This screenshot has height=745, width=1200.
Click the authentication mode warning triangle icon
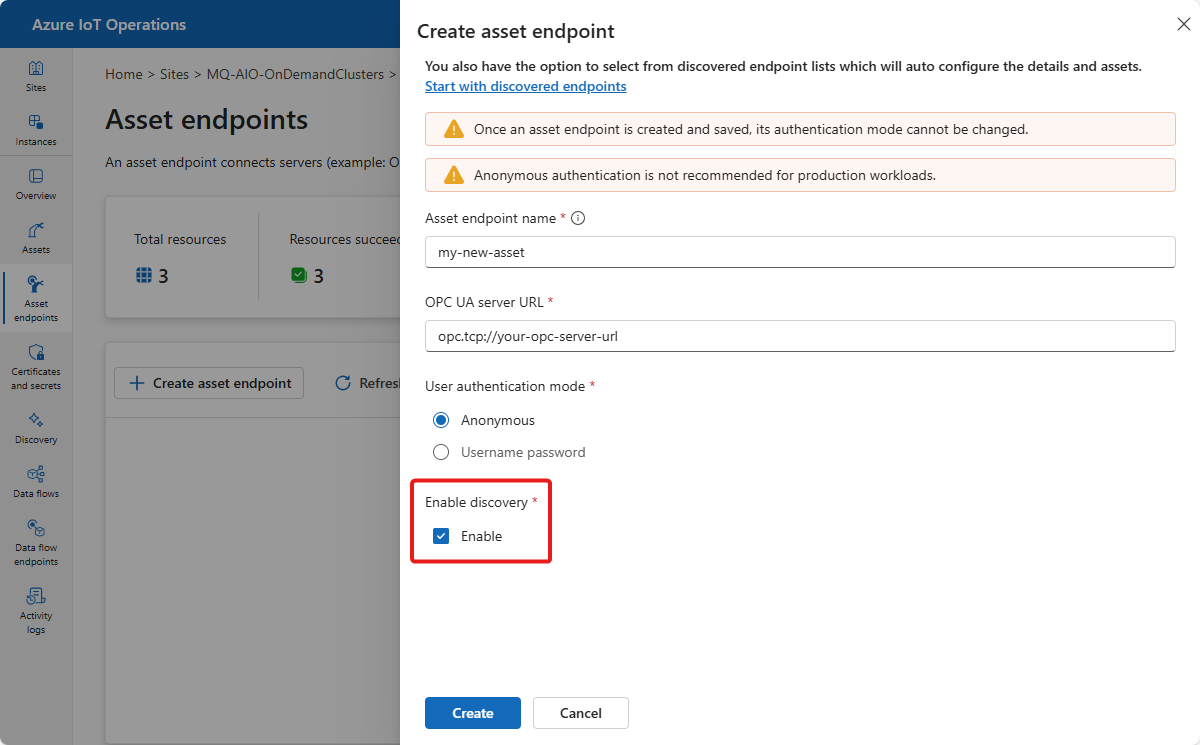(x=454, y=129)
